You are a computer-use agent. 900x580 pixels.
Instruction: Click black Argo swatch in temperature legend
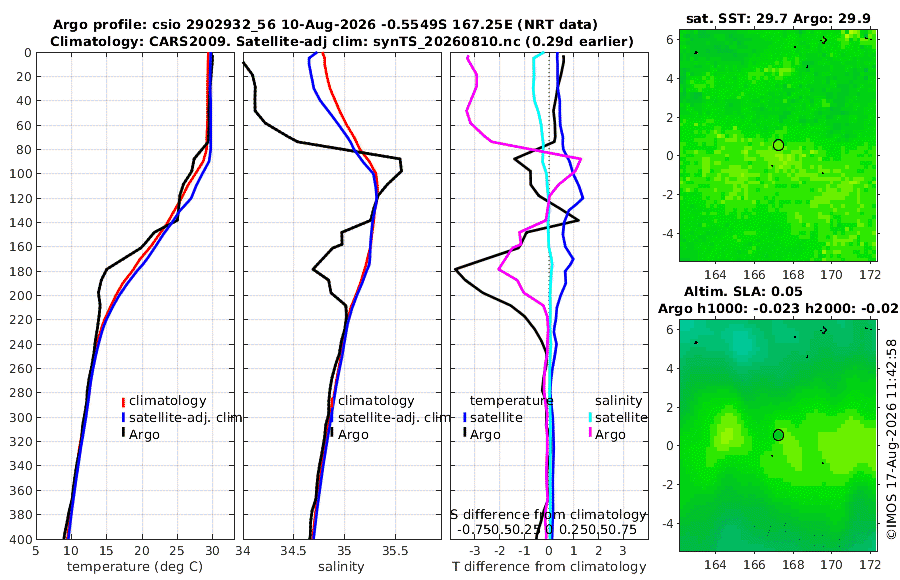click(123, 434)
